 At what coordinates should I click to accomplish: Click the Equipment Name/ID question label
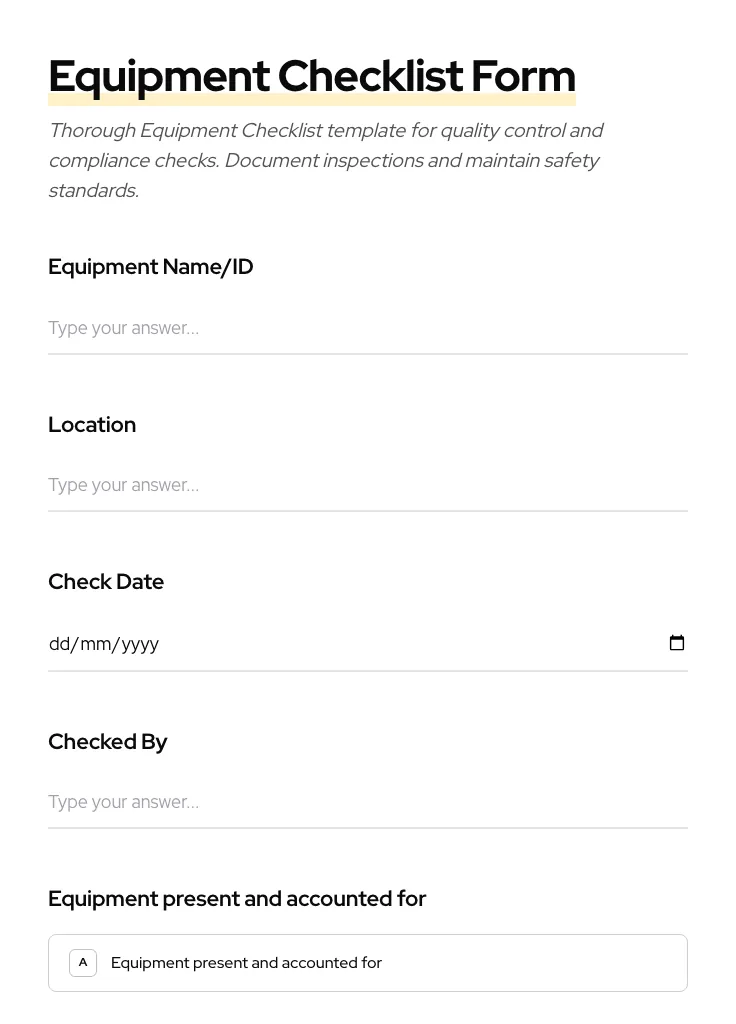point(150,266)
